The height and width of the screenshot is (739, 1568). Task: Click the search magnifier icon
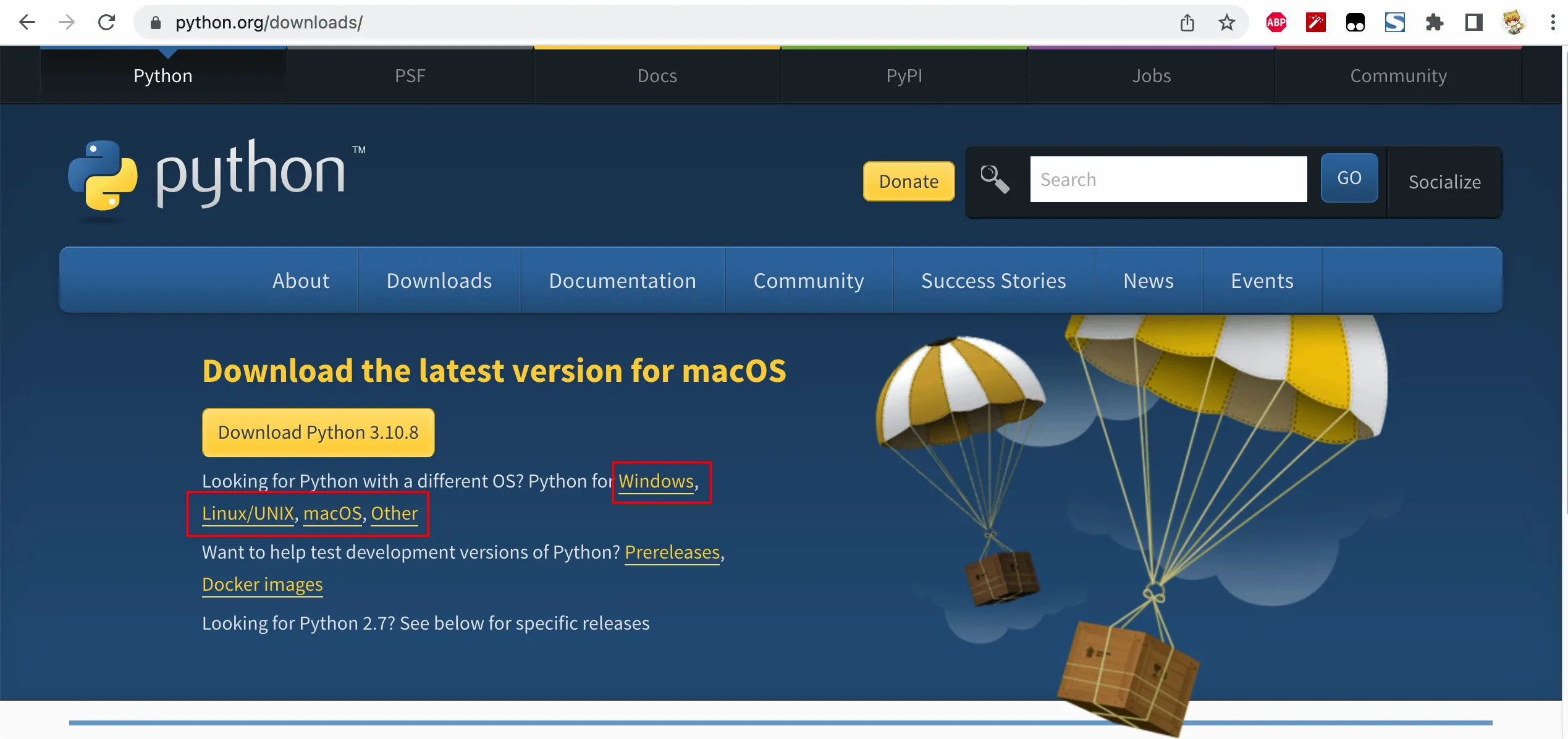[994, 178]
